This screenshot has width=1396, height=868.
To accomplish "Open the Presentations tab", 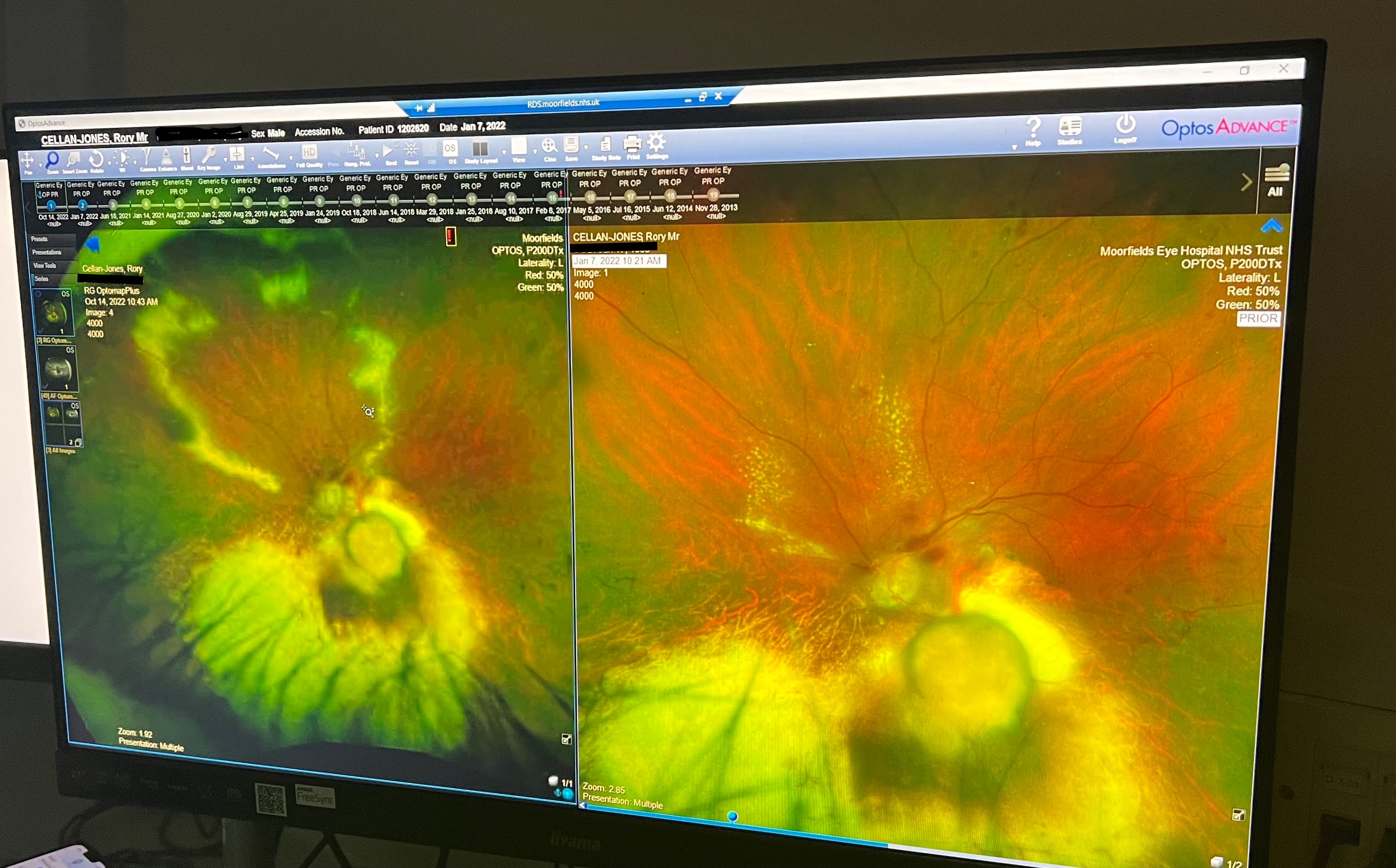I will coord(53,253).
